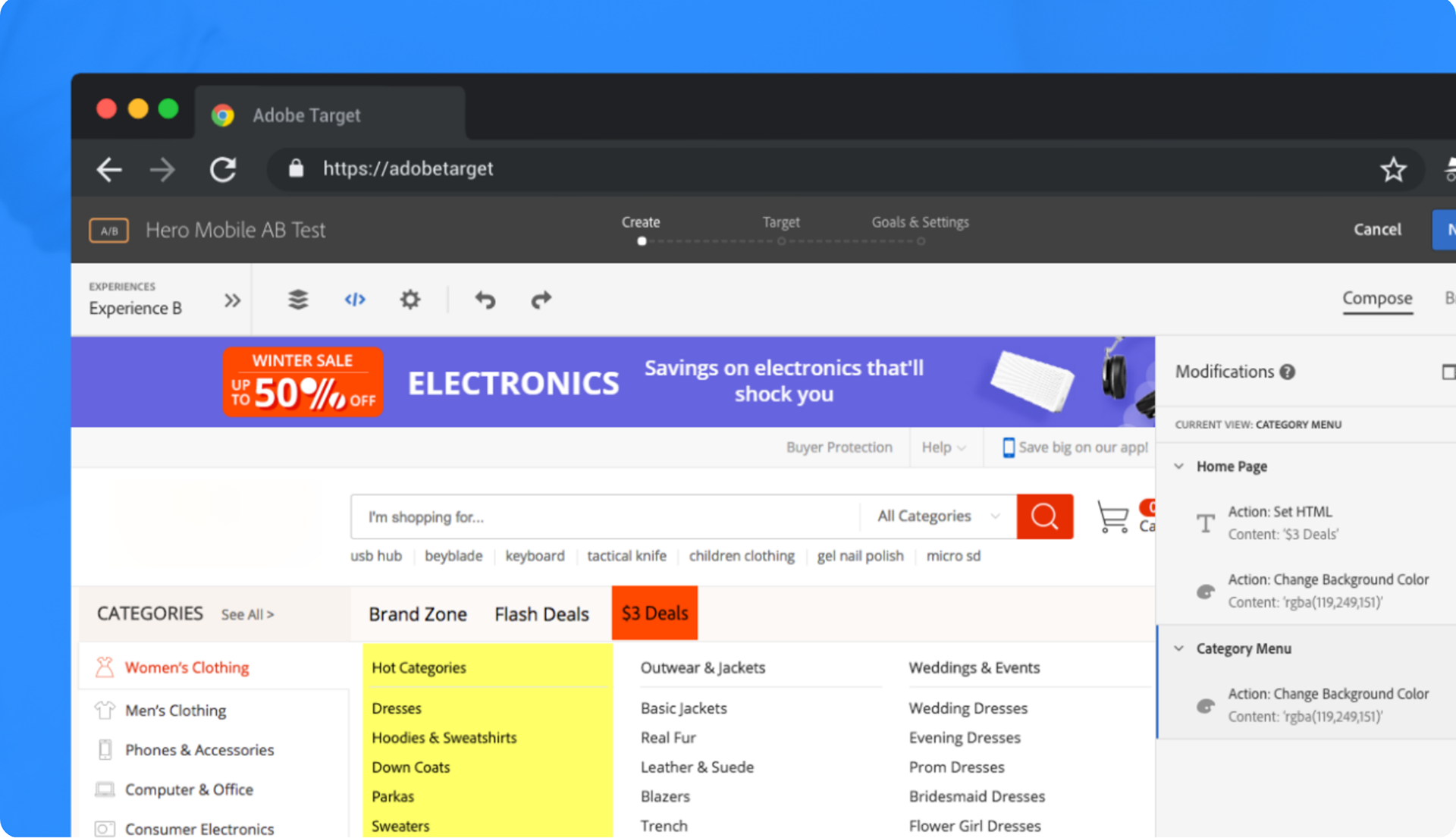
Task: Select the Target step
Action: click(x=781, y=222)
